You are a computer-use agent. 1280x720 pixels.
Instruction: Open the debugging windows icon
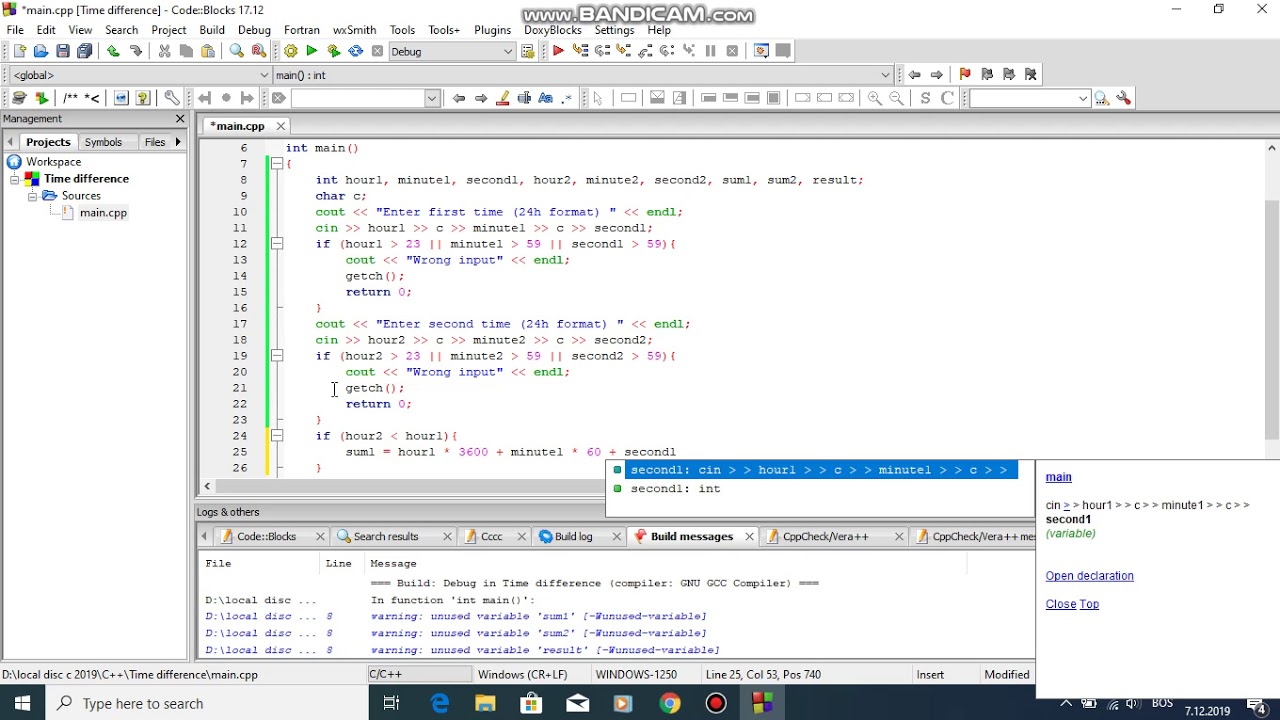tap(761, 51)
